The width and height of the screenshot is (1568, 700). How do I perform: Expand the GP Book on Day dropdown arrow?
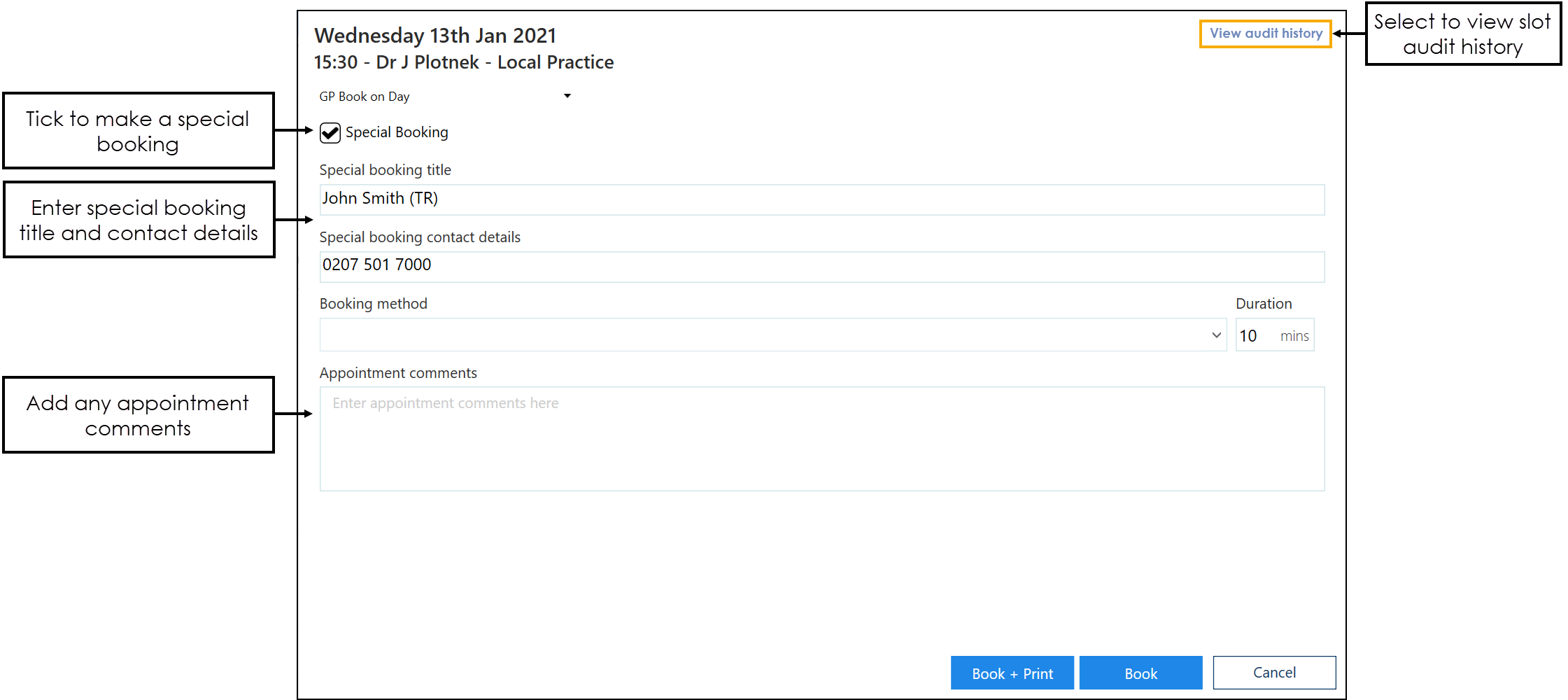tap(567, 96)
